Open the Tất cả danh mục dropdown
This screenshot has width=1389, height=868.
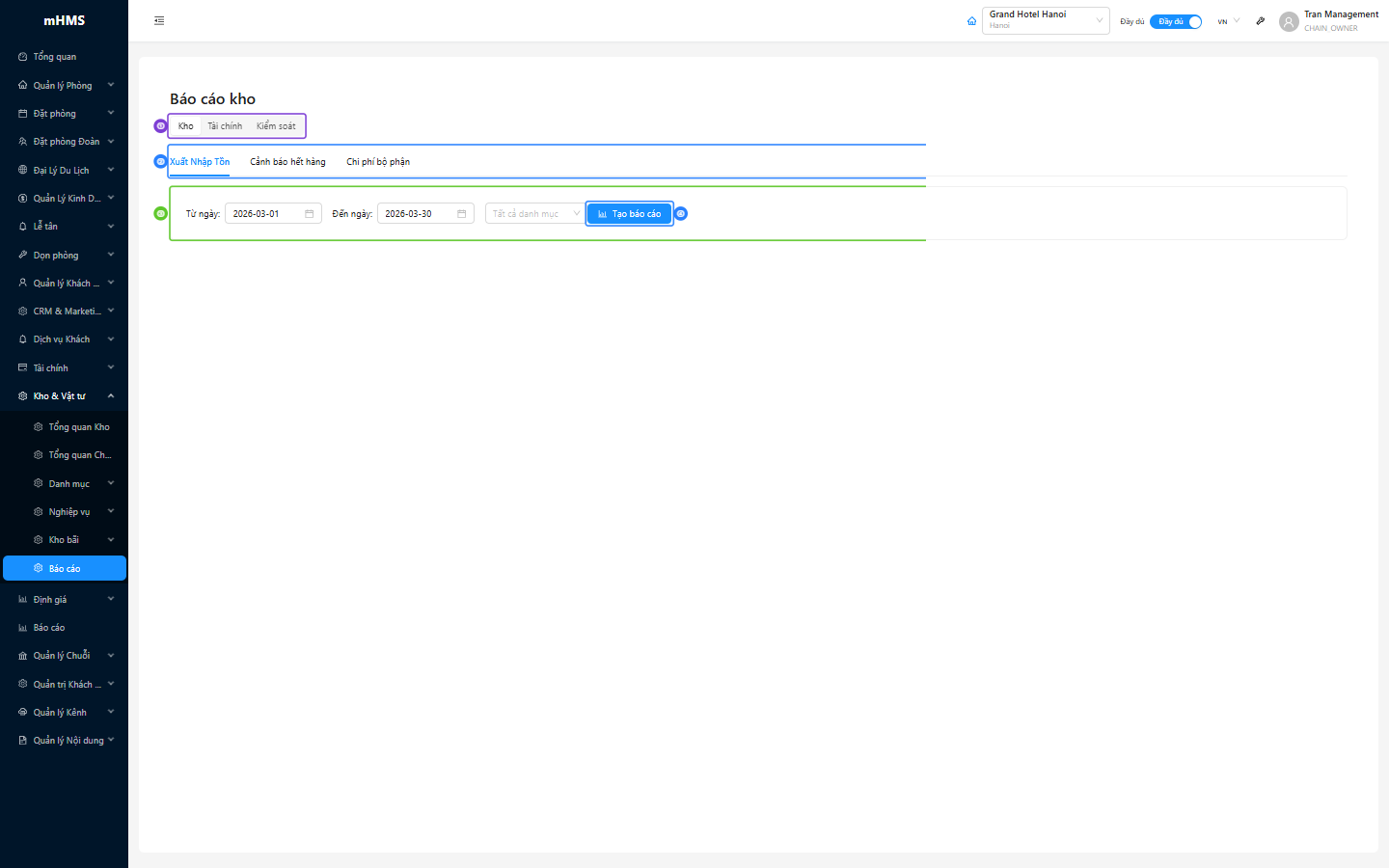click(x=533, y=214)
